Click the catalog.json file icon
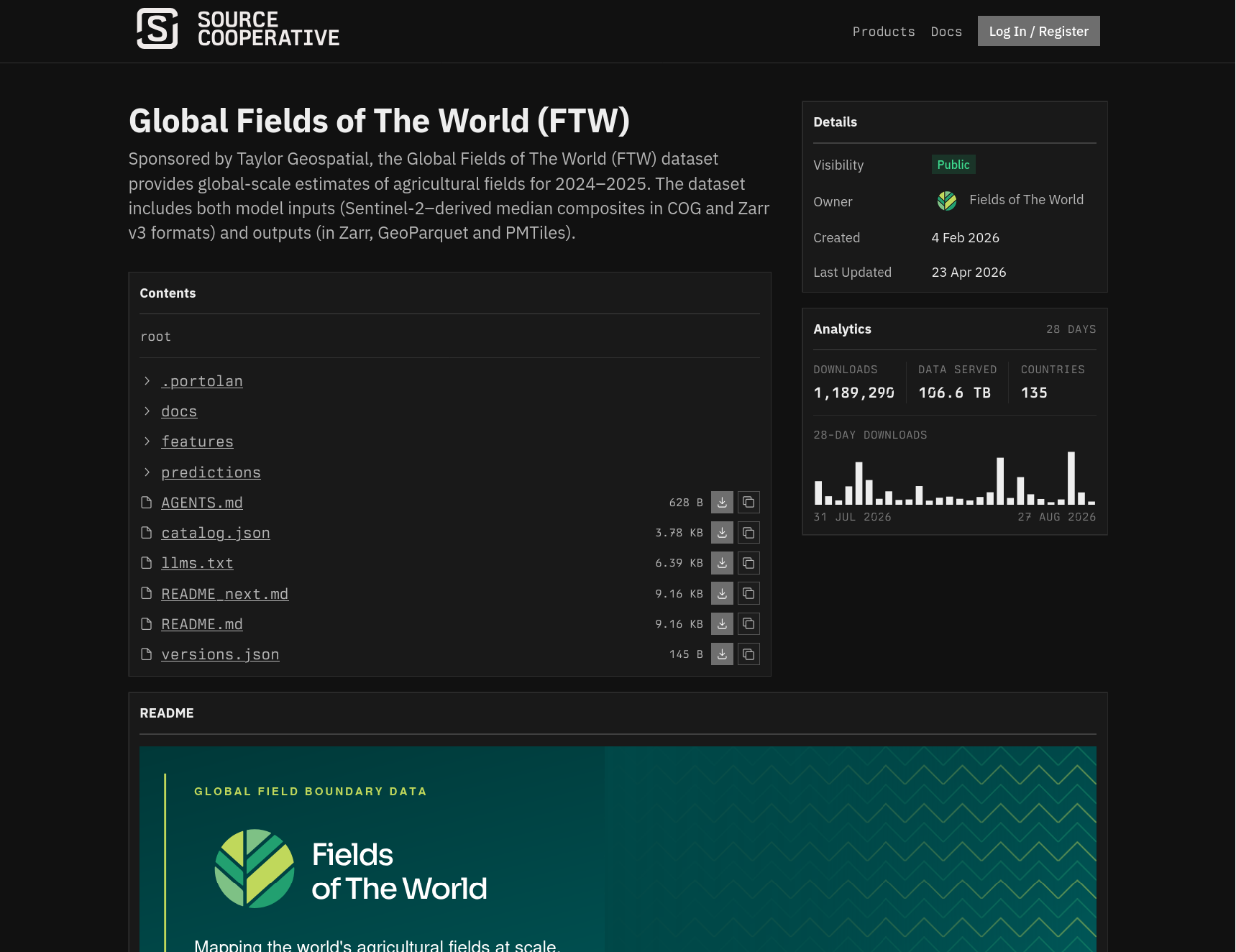This screenshot has height=952, width=1236. (x=147, y=533)
